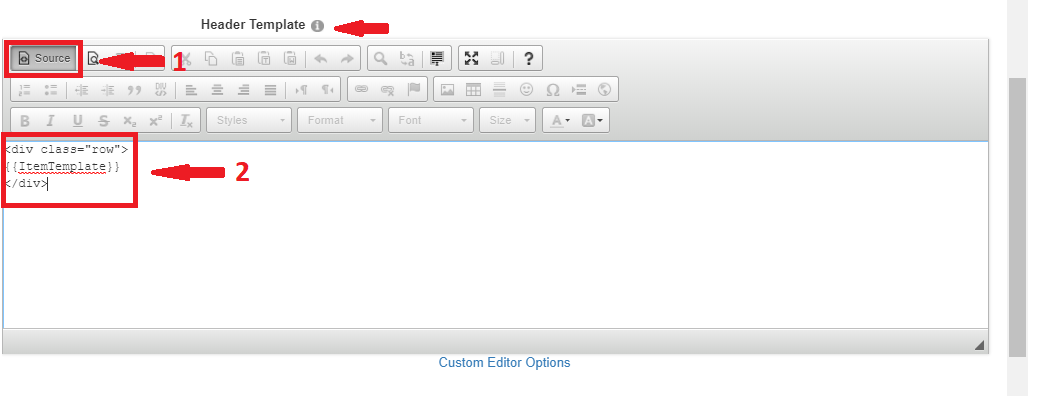
Task: Open the Size dropdown
Action: click(507, 120)
